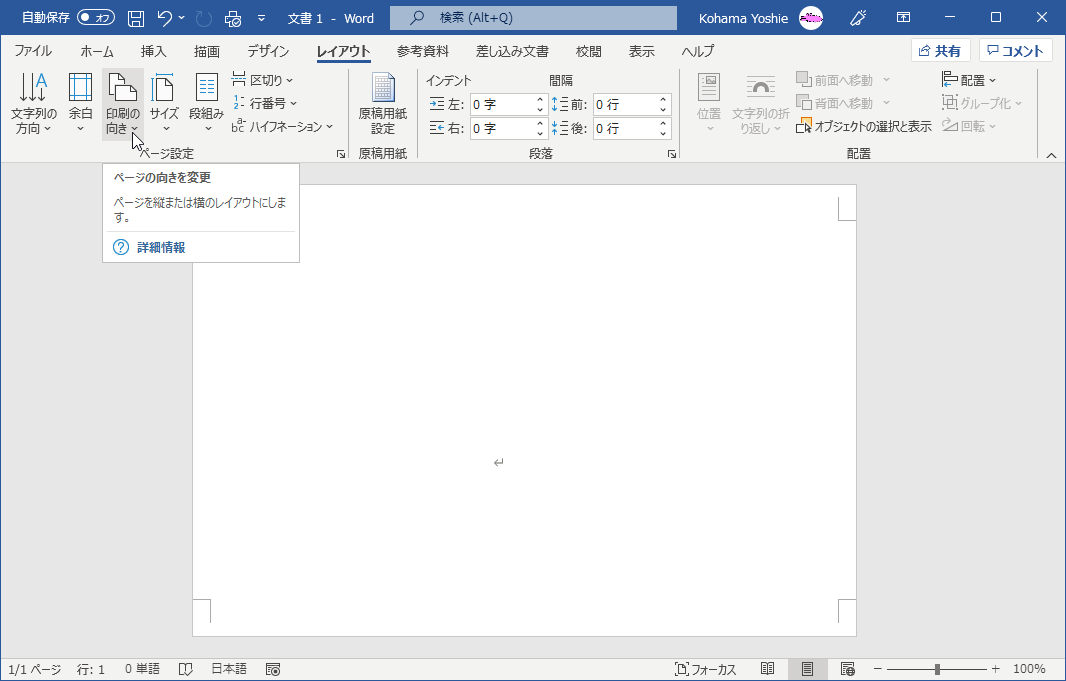The width and height of the screenshot is (1066, 681).
Task: Switch to the 表示 (View) tab
Action: 641,51
